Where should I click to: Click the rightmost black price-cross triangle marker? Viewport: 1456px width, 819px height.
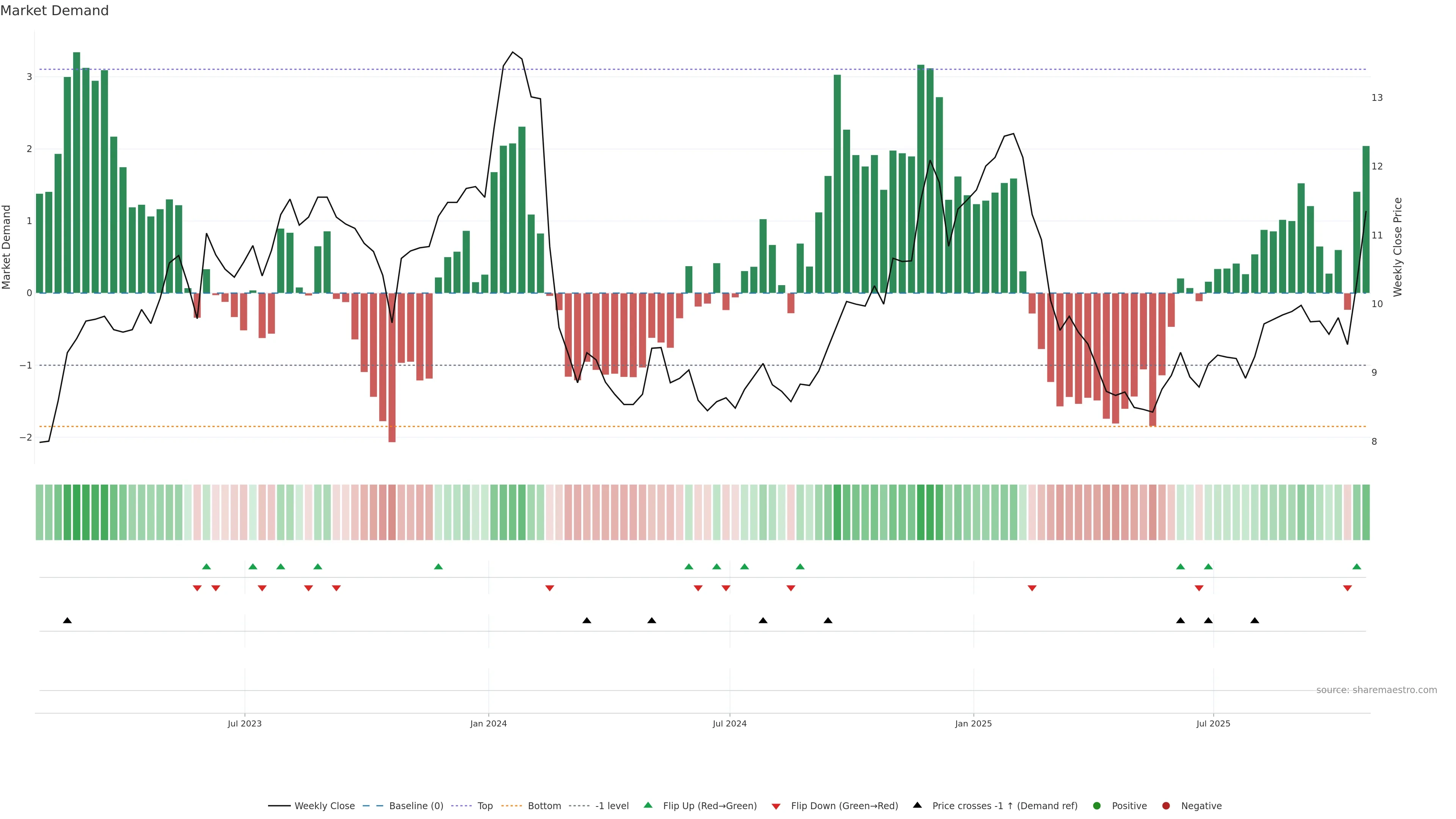tap(1255, 621)
